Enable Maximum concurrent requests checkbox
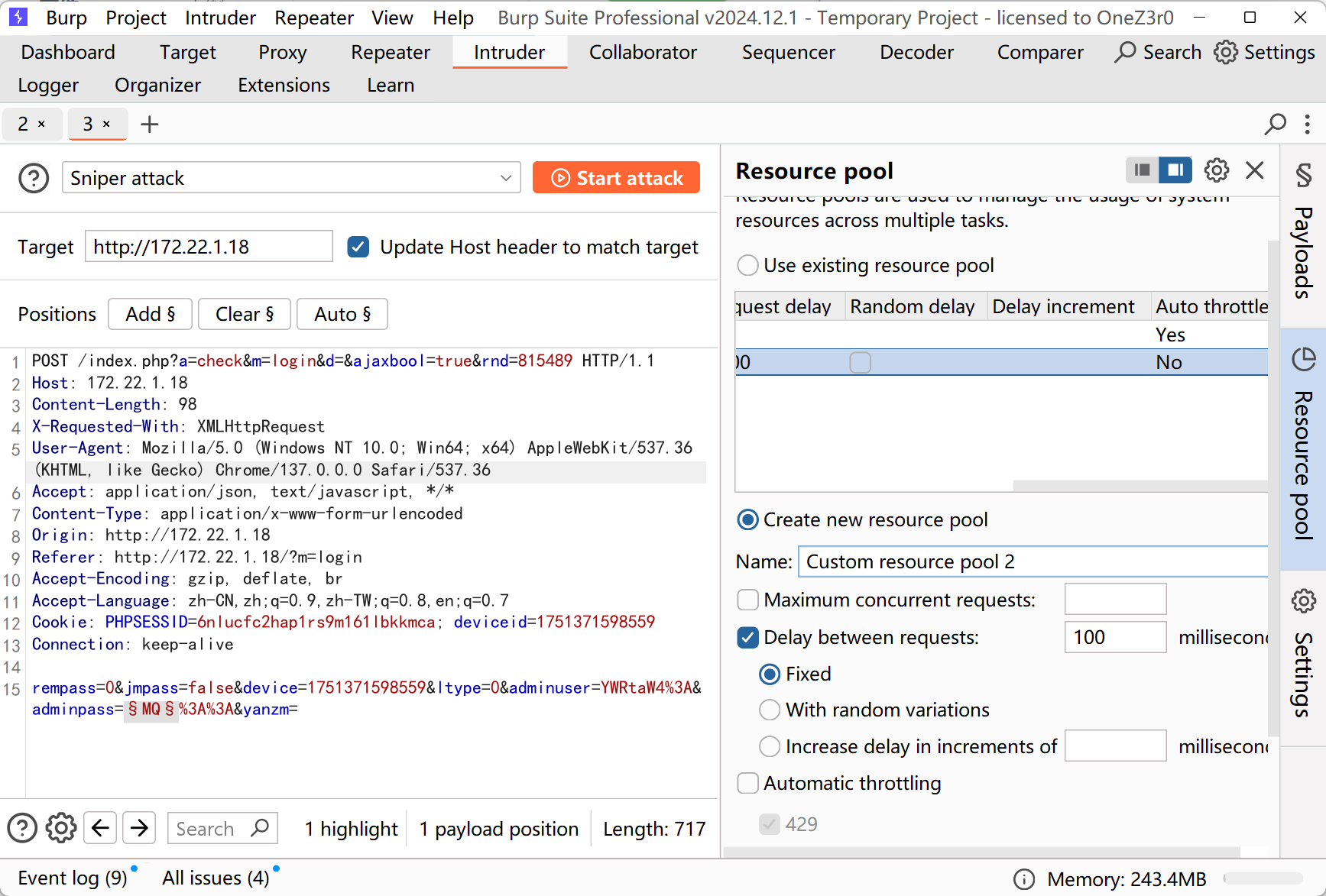This screenshot has width=1326, height=896. tap(747, 600)
